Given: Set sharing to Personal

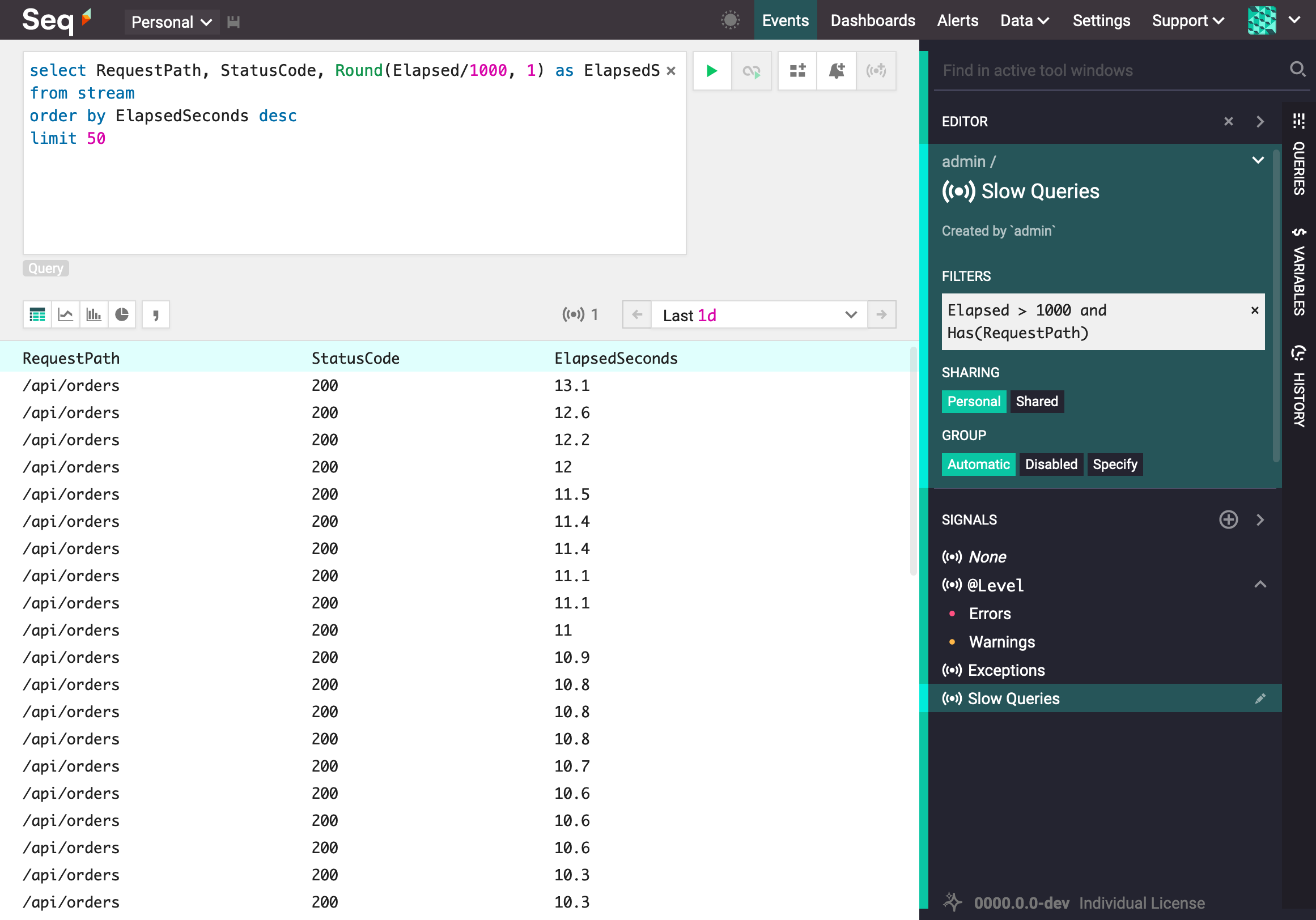Looking at the screenshot, I should [973, 402].
